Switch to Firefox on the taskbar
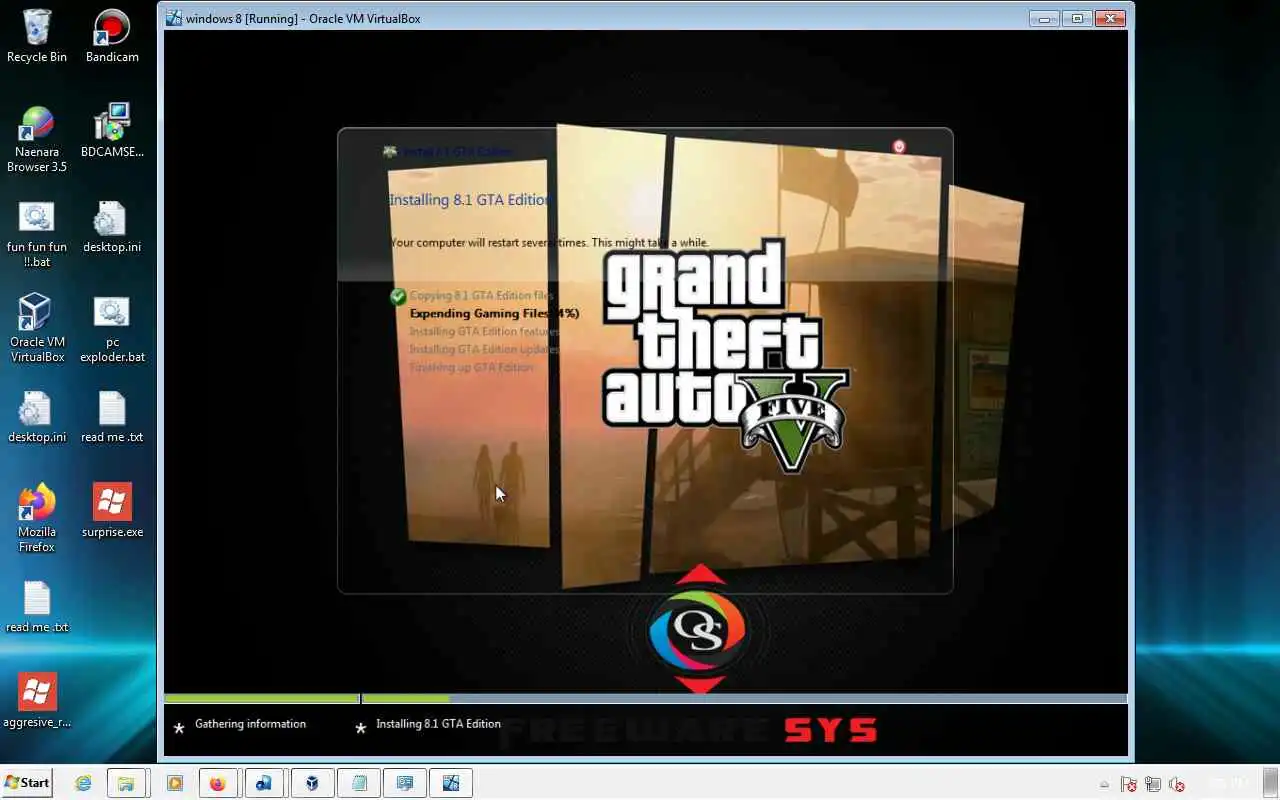1280x800 pixels. 218,783
